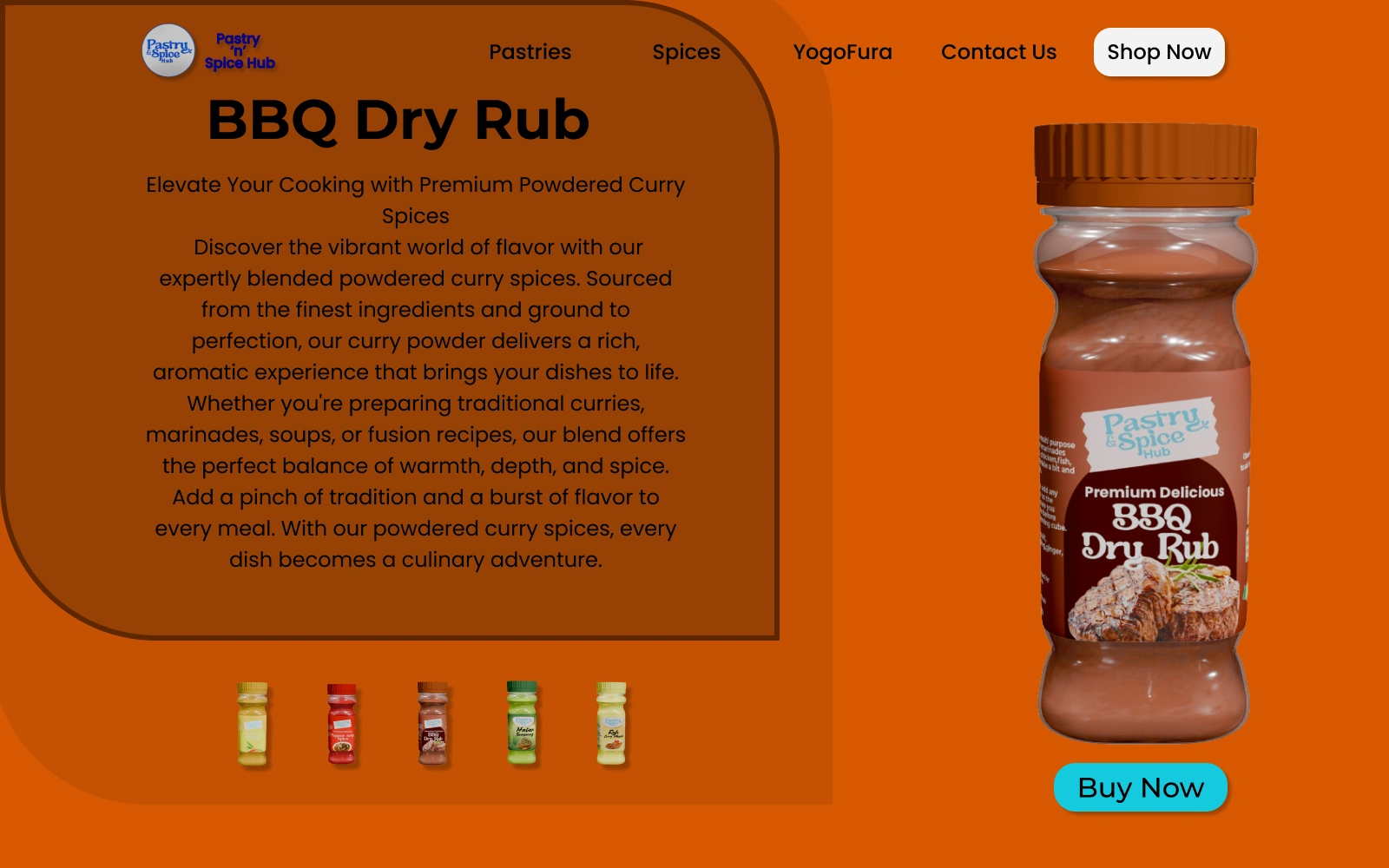
Task: Select the pale fish curry jar thumbnail
Action: tap(611, 724)
